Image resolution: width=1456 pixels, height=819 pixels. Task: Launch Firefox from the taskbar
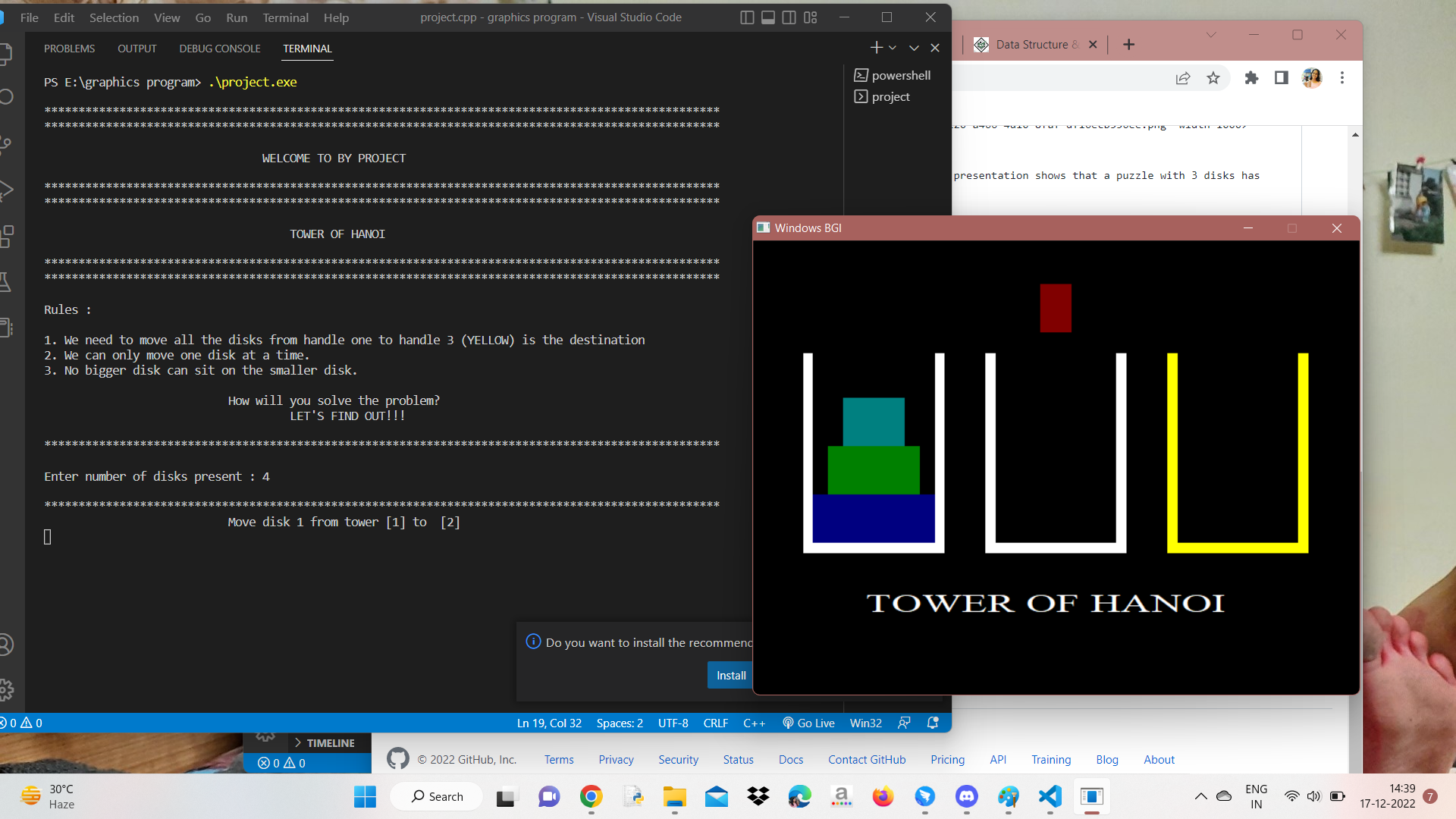pyautogui.click(x=883, y=796)
